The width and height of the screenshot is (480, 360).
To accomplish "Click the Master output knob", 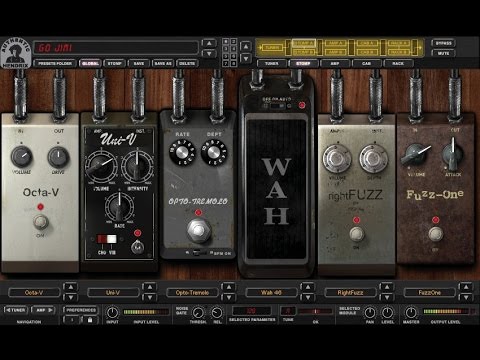I will tap(411, 313).
